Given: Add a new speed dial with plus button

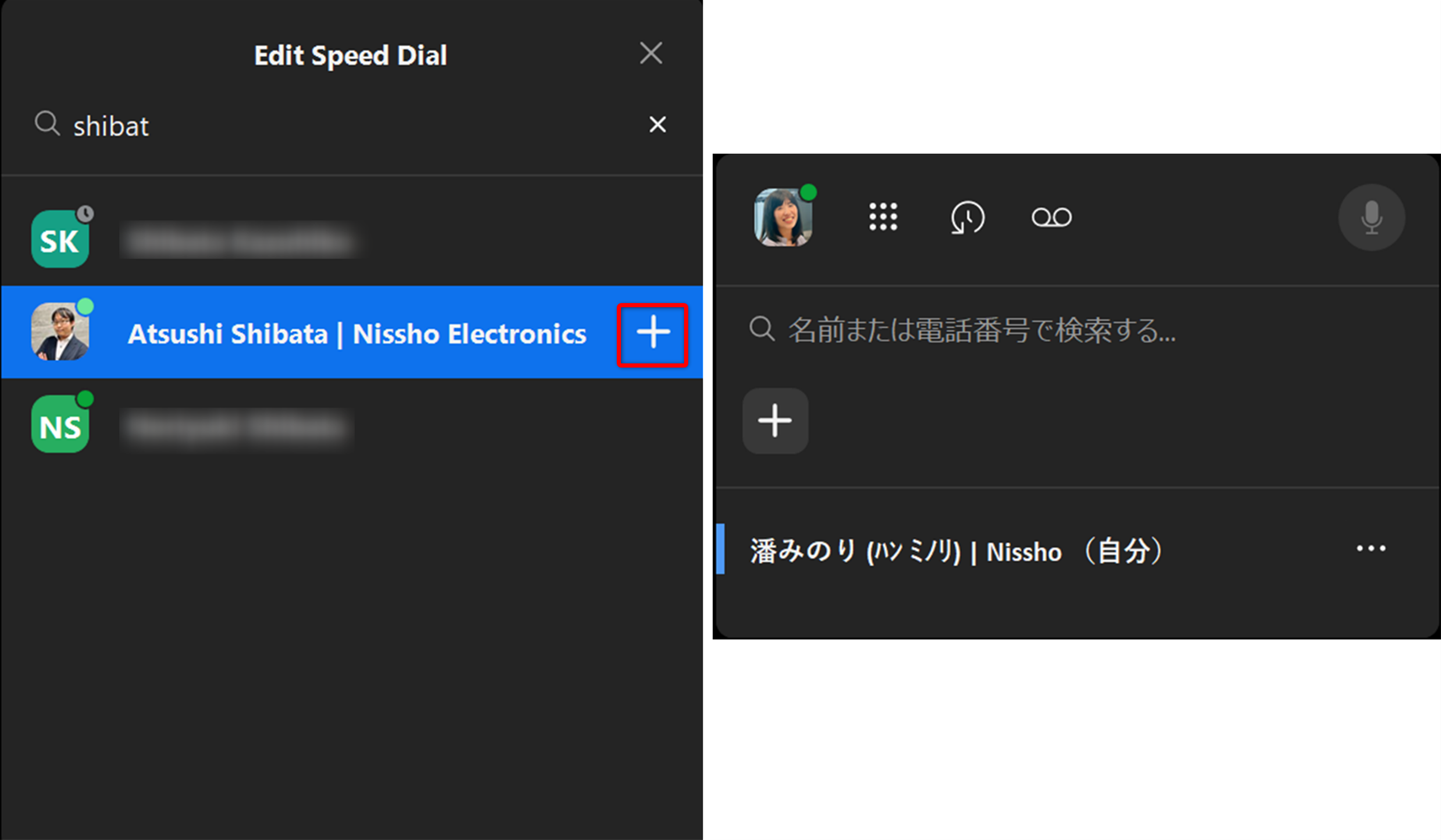Looking at the screenshot, I should (x=775, y=421).
